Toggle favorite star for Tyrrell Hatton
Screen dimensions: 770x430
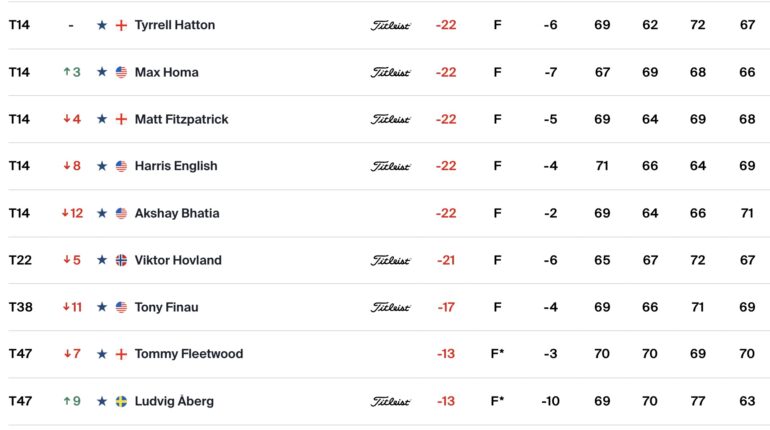pos(102,25)
